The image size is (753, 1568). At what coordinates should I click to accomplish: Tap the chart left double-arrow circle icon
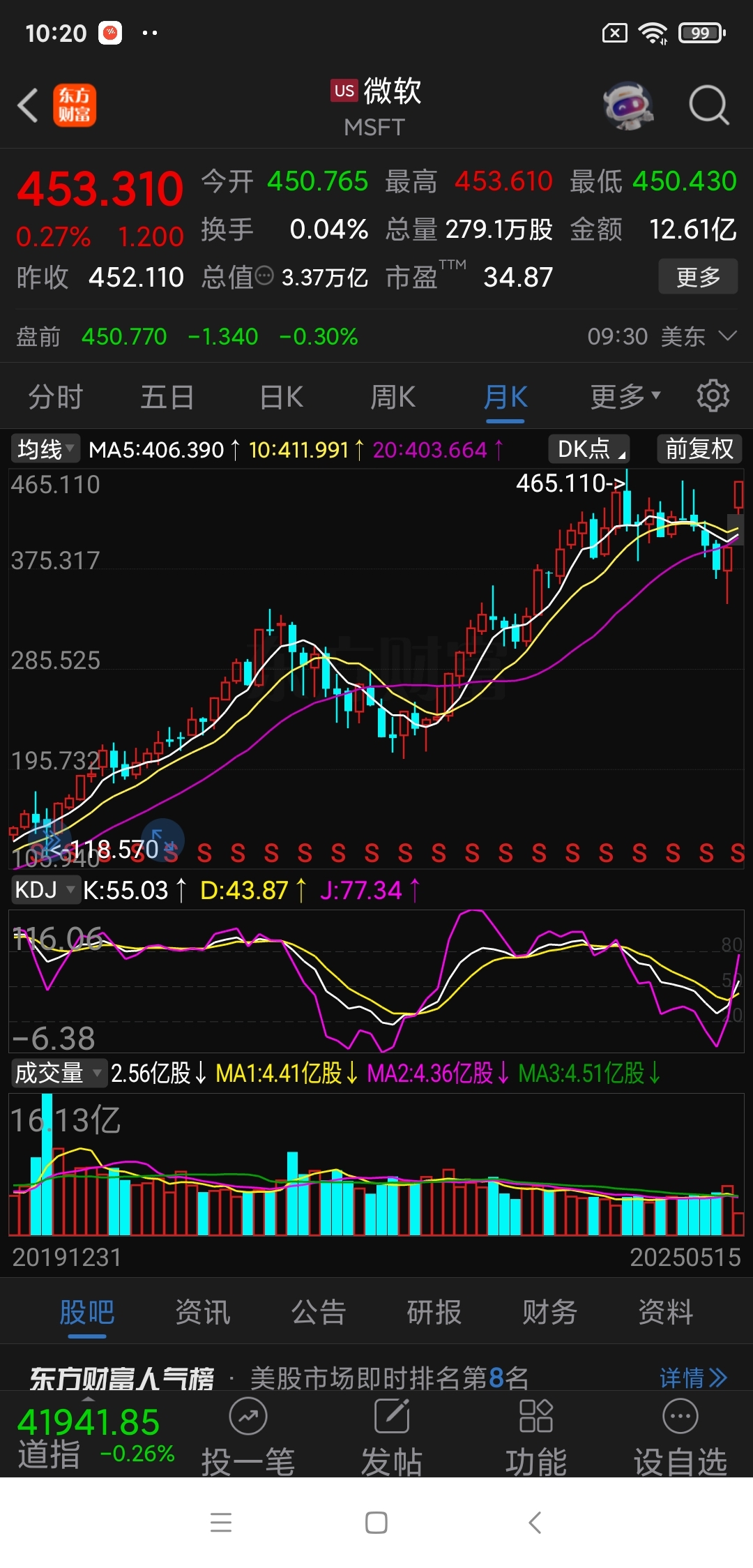(50, 840)
